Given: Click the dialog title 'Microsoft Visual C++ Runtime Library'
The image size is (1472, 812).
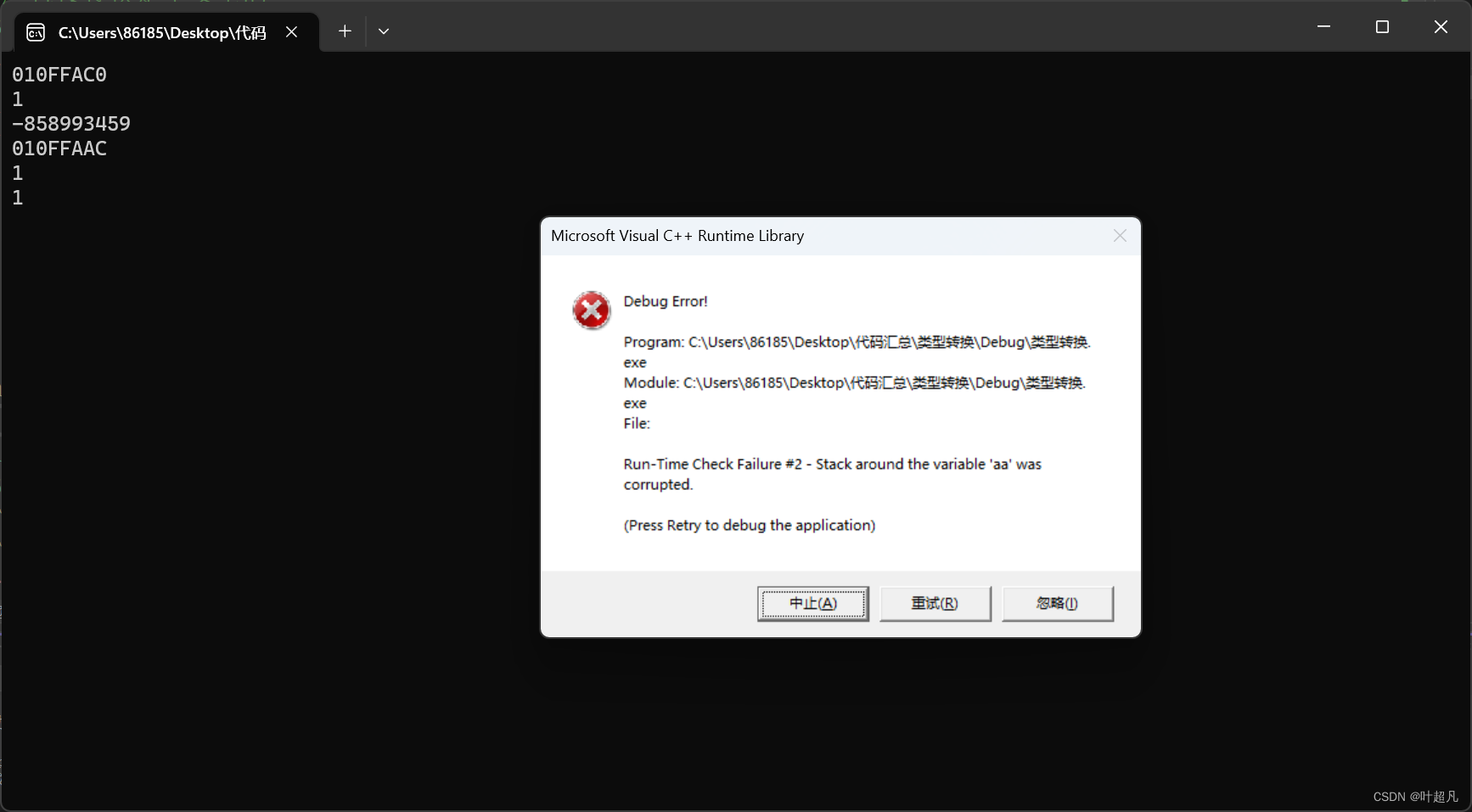Looking at the screenshot, I should click(677, 236).
